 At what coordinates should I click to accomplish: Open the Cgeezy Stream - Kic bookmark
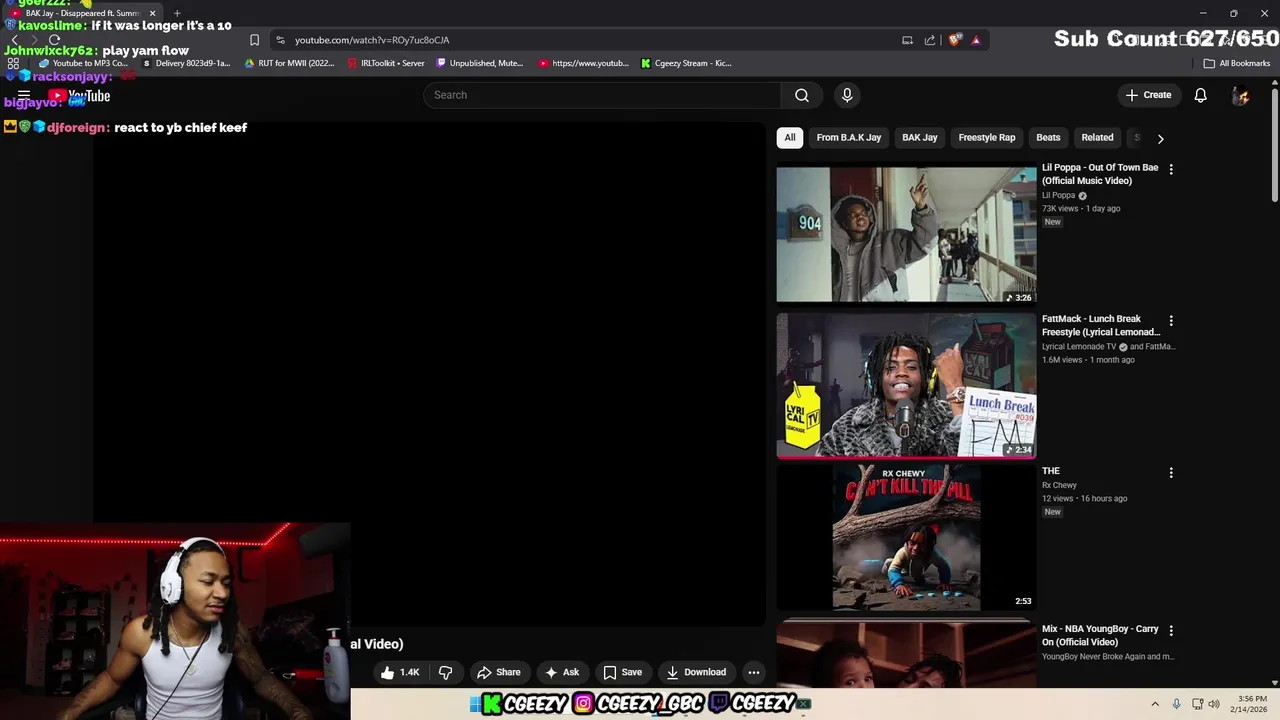[686, 63]
